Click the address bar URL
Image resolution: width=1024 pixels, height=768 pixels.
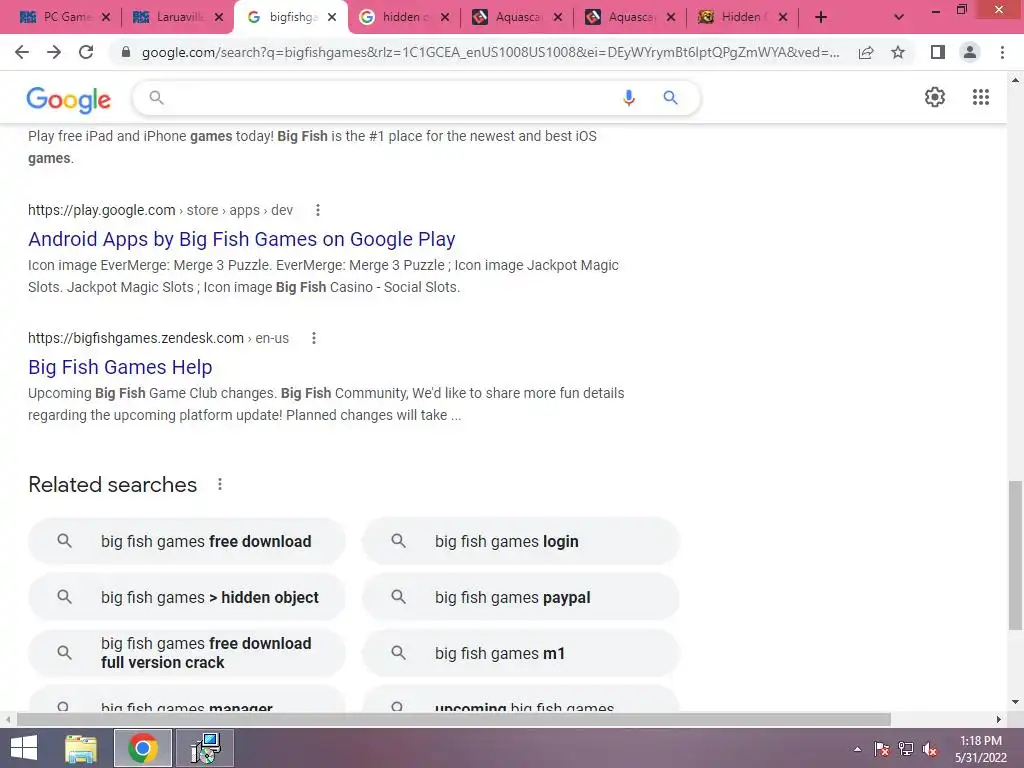coord(490,52)
